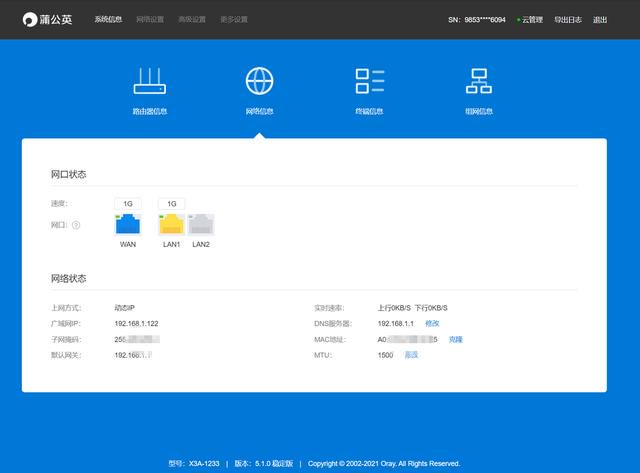The width and height of the screenshot is (640, 473).
Task: Click 克隆 link beside the MAC address
Action: pos(456,339)
